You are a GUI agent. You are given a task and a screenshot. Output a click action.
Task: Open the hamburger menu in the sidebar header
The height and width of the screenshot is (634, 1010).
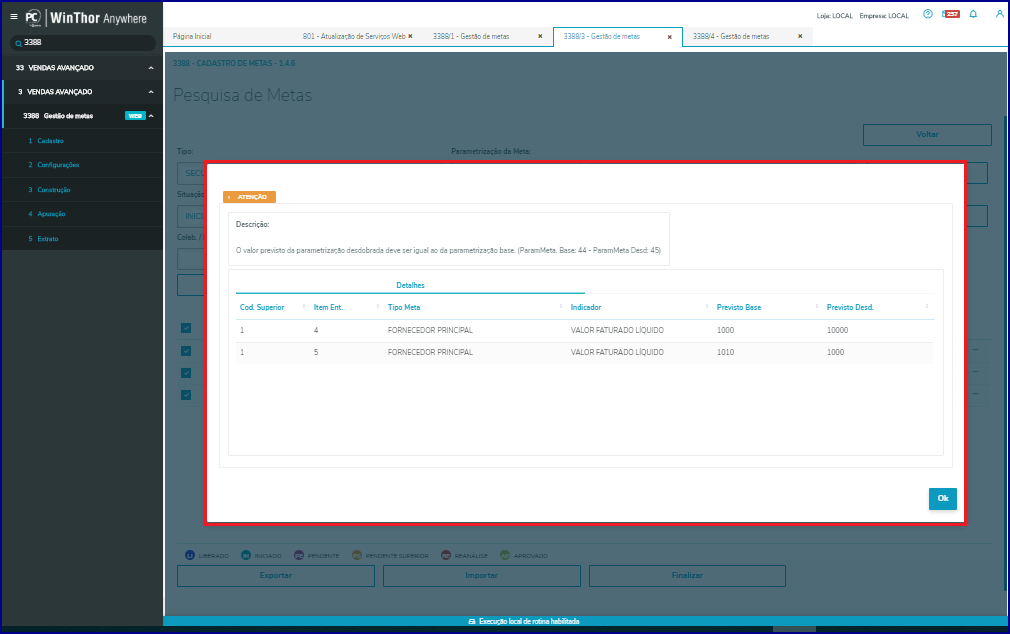click(14, 17)
